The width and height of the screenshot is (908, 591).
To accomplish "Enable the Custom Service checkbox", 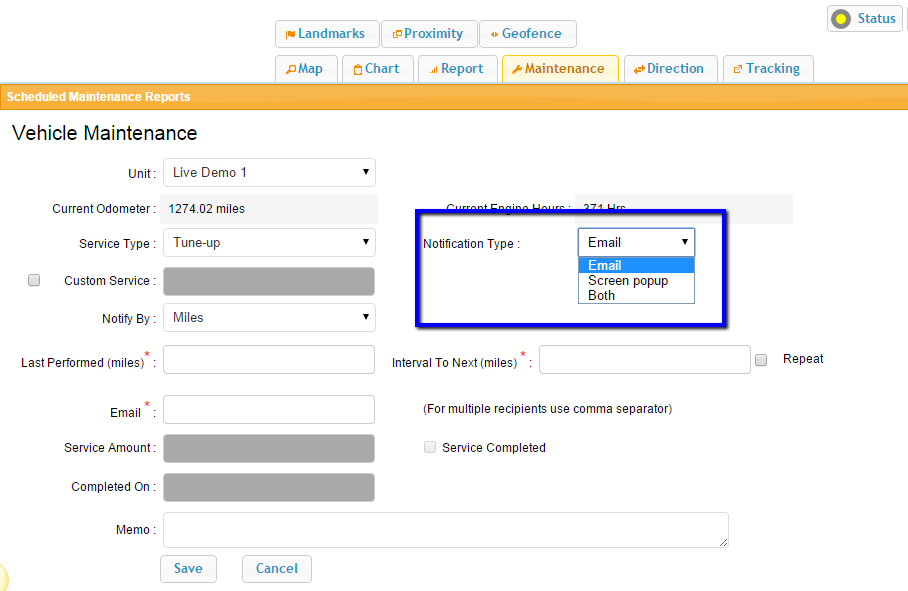I will click(34, 281).
